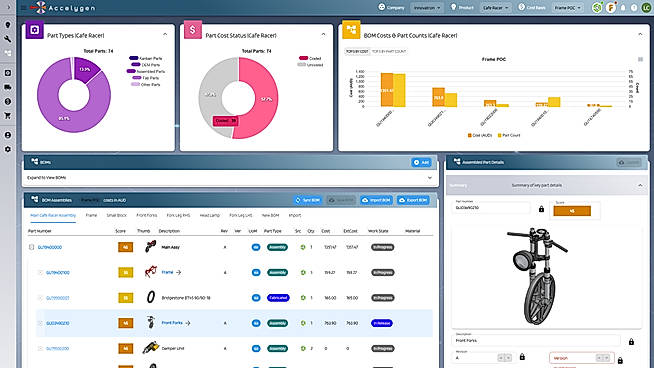Screen dimensions: 654x368
Task: Click the Bridgestone tyre thumbnail
Action: click(151, 297)
